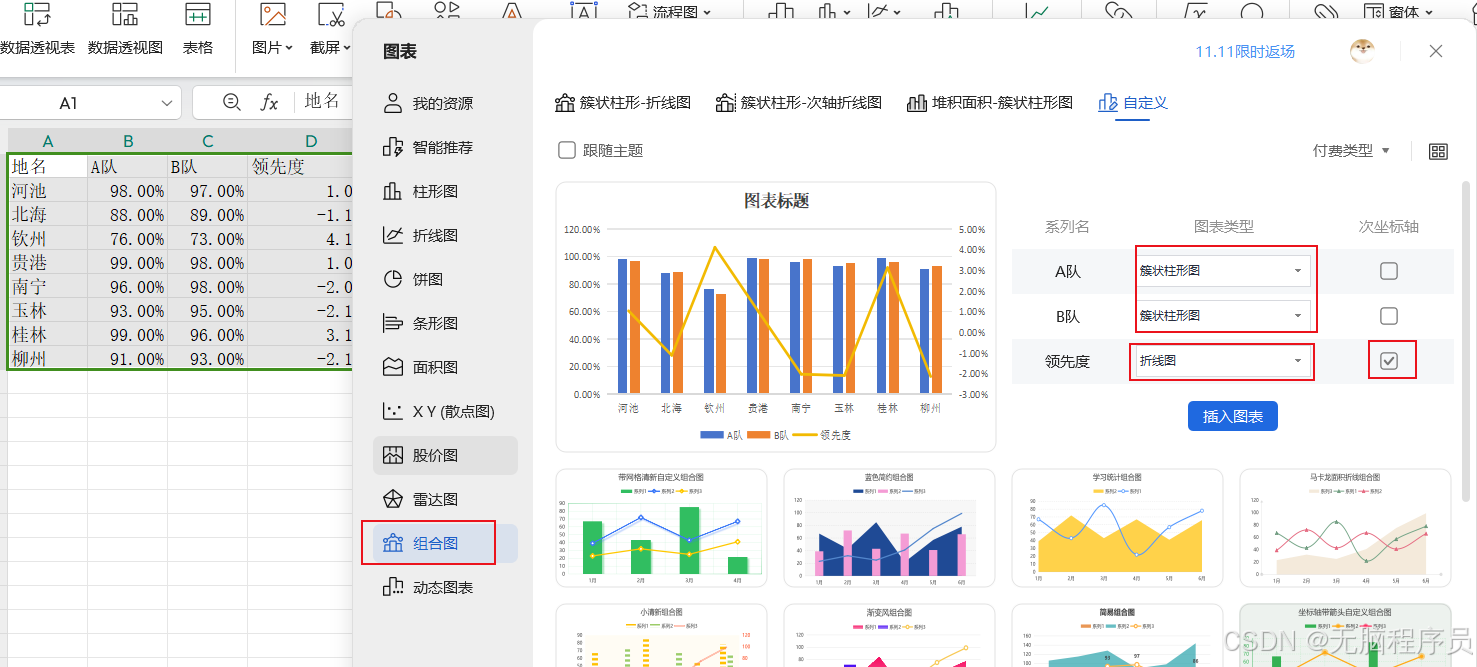Click cell containing 桂林

(x=48, y=335)
